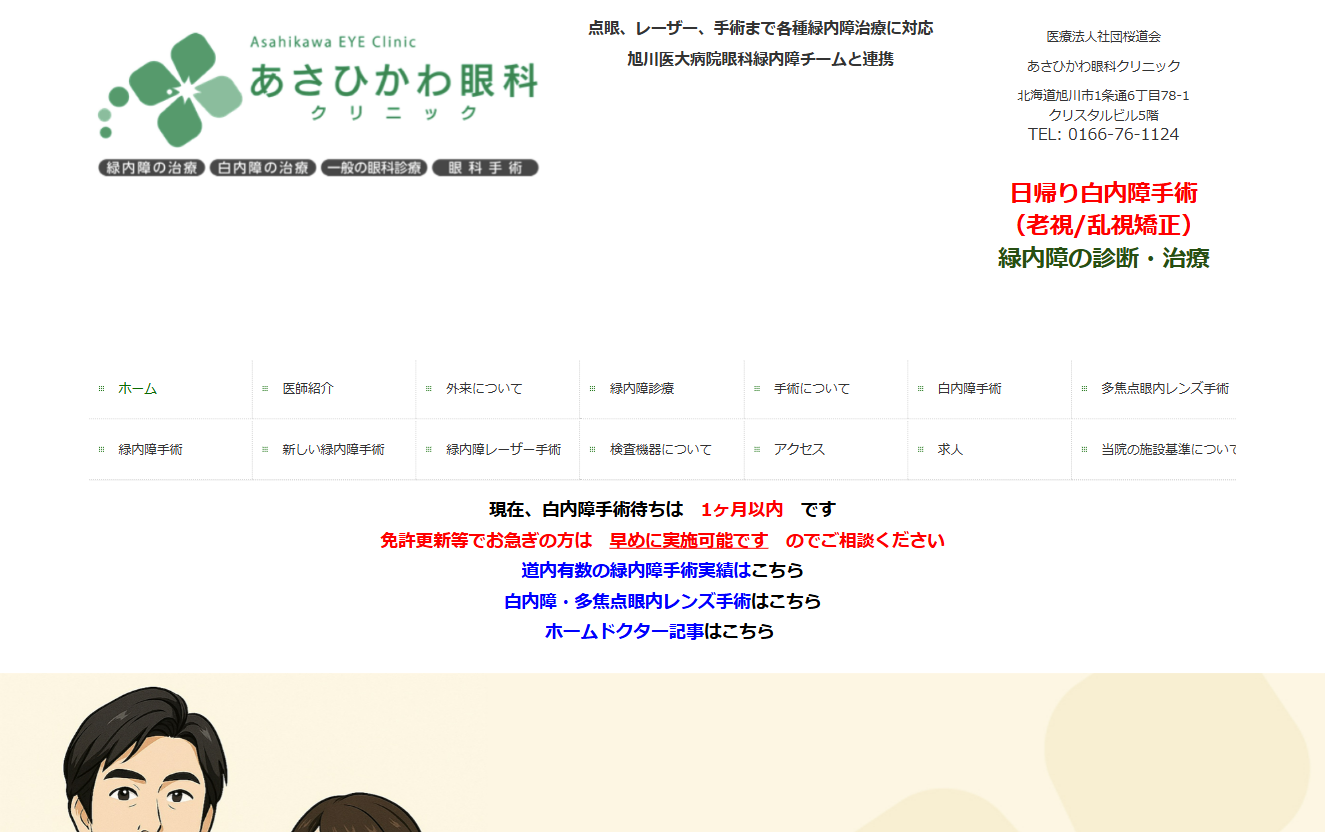The image size is (1325, 832).
Task: Select 緑内障レーザー手術 menu item
Action: point(504,450)
